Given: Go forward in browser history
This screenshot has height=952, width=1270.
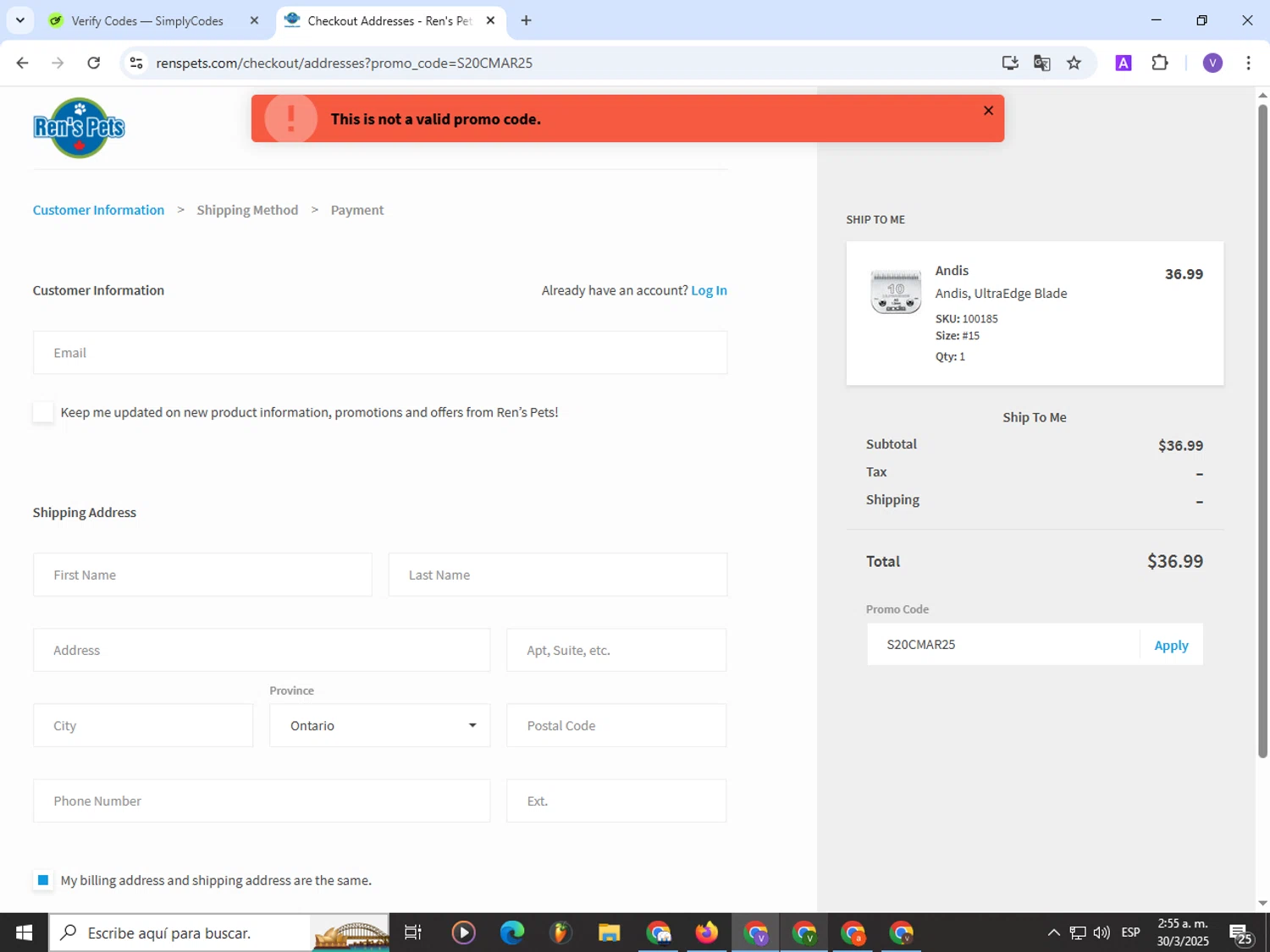Looking at the screenshot, I should coord(58,63).
